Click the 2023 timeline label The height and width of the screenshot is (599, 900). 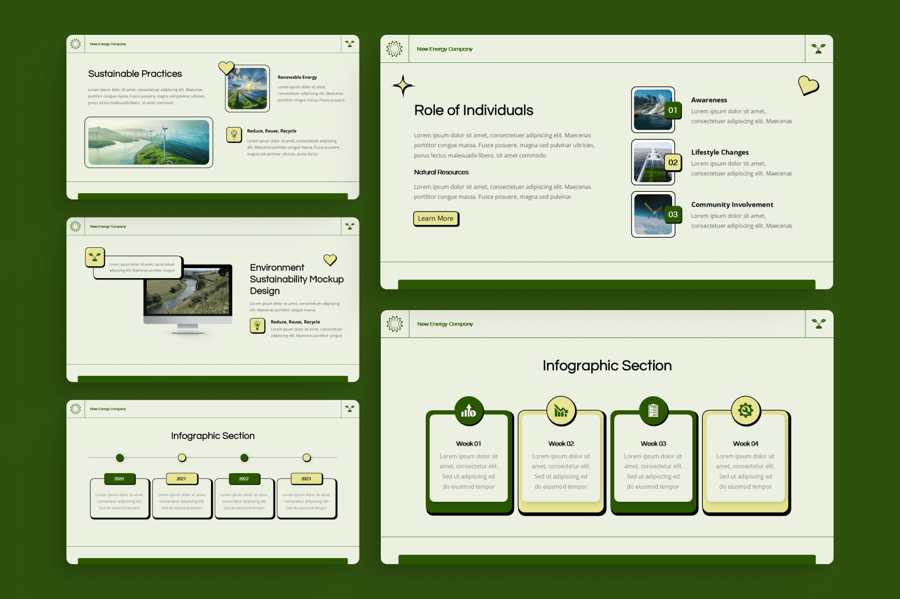(306, 479)
